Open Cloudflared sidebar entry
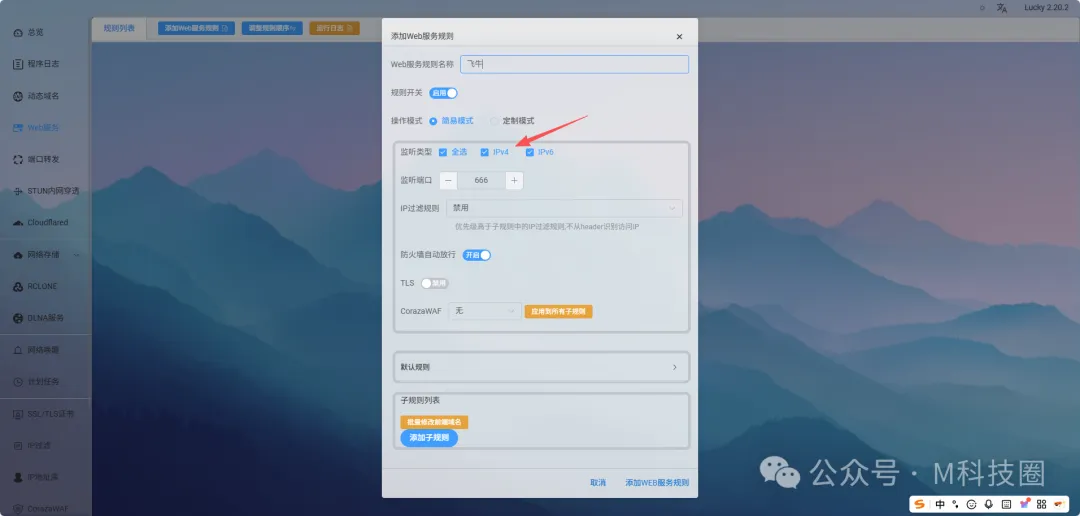The image size is (1080, 516). [41, 223]
